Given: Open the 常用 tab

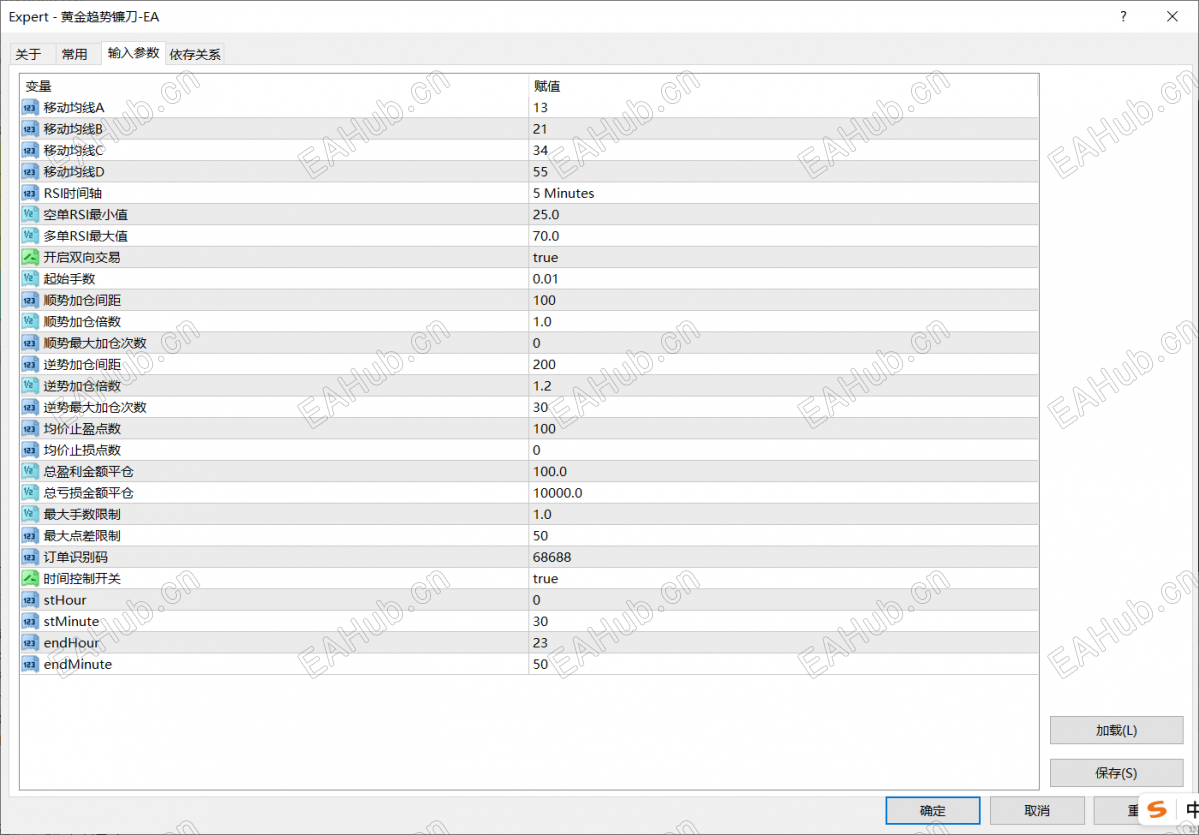Looking at the screenshot, I should [x=74, y=54].
